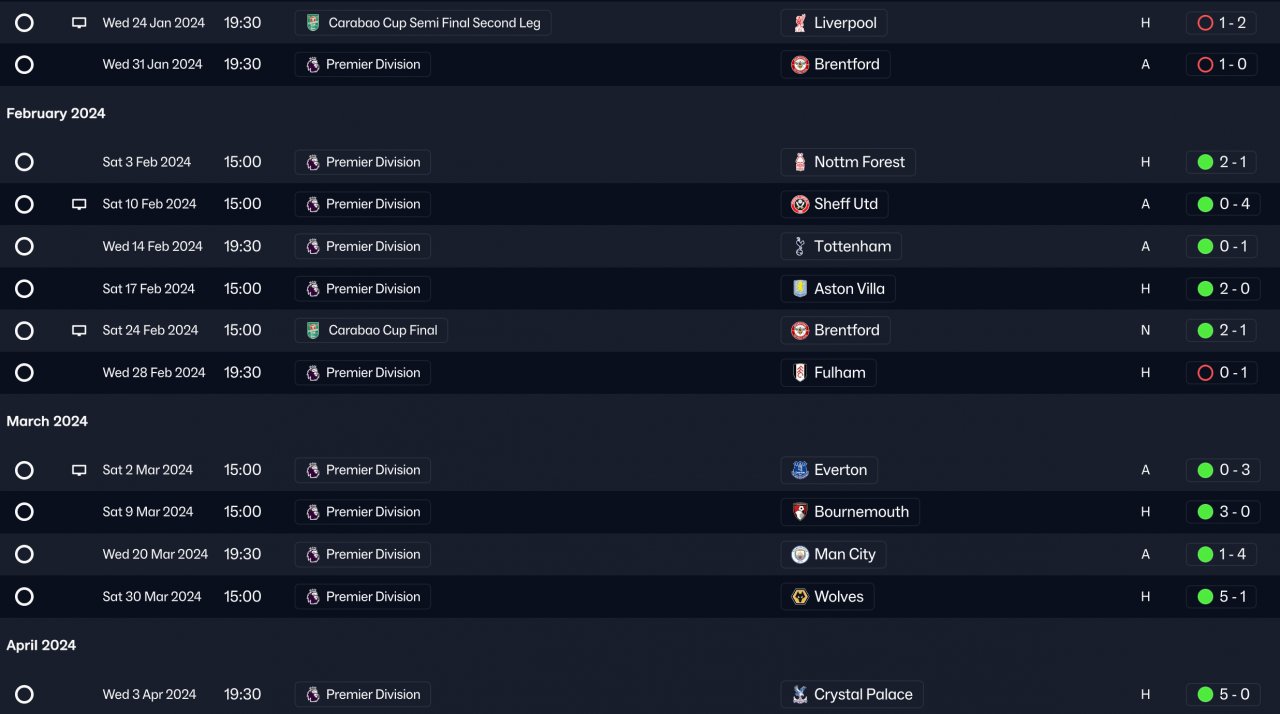Image resolution: width=1280 pixels, height=714 pixels.
Task: Select radio circle for Nottm Forest fixture
Action: tap(25, 162)
